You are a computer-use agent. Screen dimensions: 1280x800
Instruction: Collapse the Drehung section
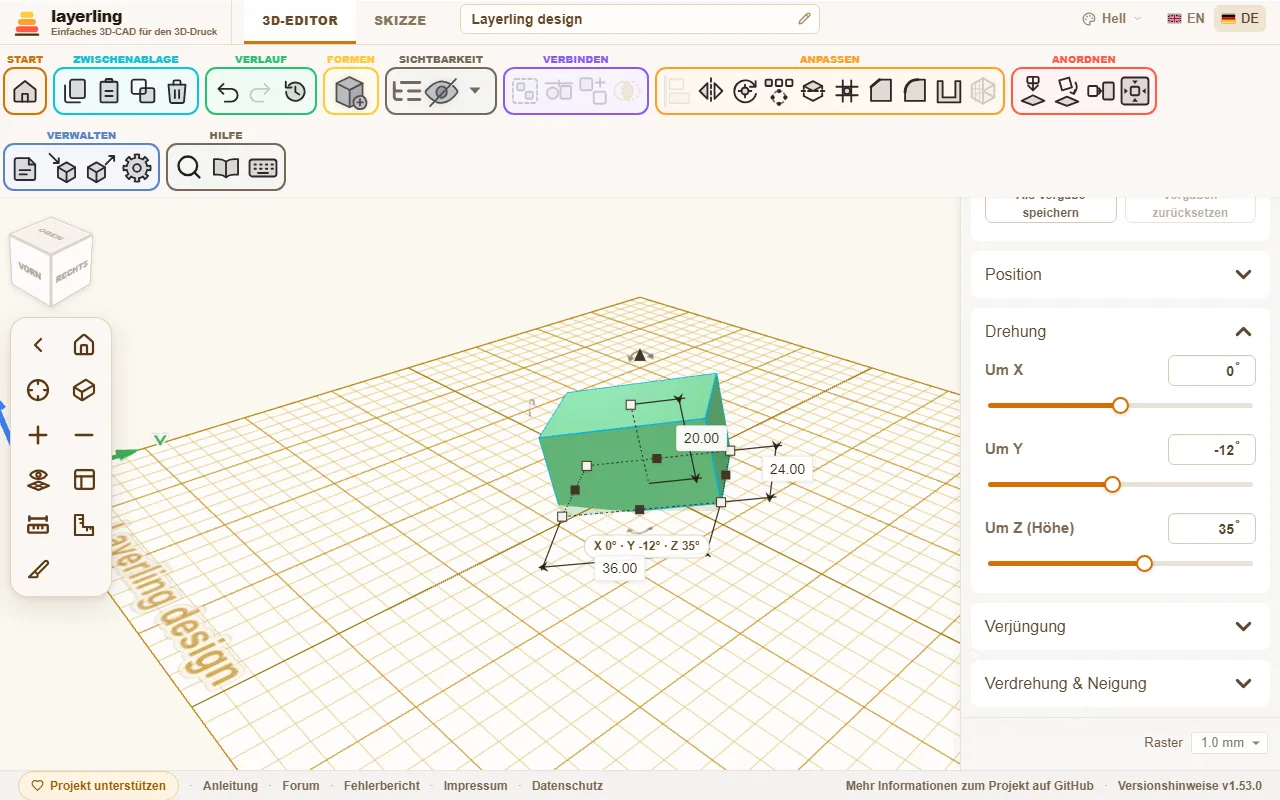1243,332
